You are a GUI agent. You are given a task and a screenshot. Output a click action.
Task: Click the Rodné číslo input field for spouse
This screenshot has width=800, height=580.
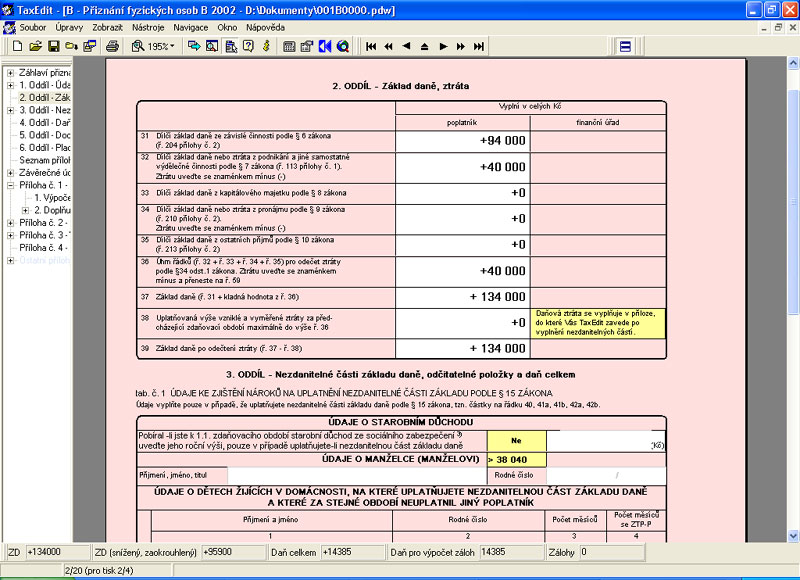point(606,475)
